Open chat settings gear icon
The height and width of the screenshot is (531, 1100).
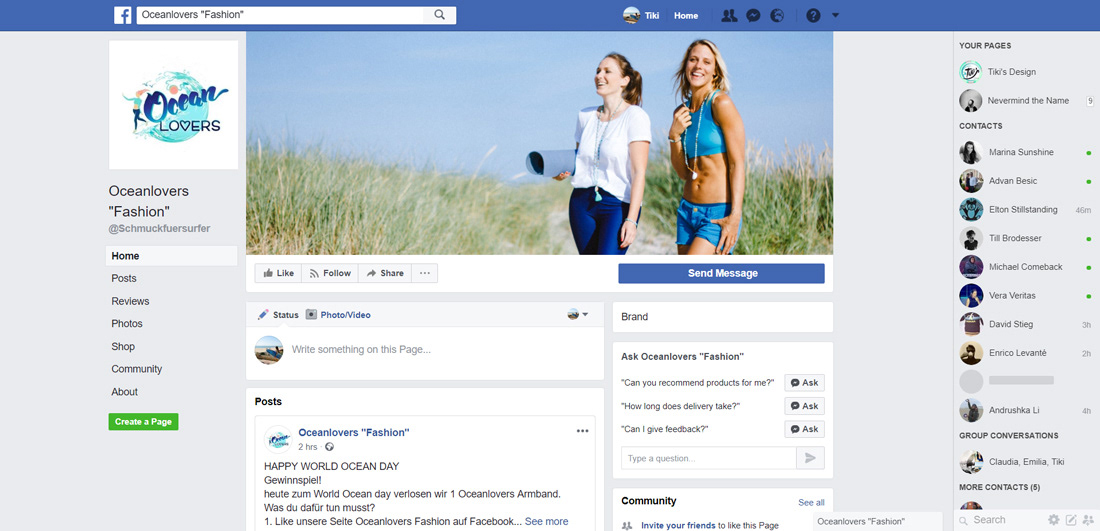click(1053, 520)
